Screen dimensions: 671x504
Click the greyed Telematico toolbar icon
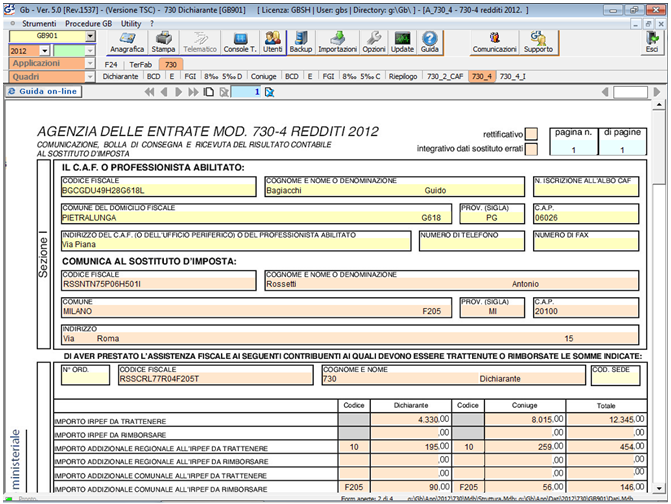(200, 42)
